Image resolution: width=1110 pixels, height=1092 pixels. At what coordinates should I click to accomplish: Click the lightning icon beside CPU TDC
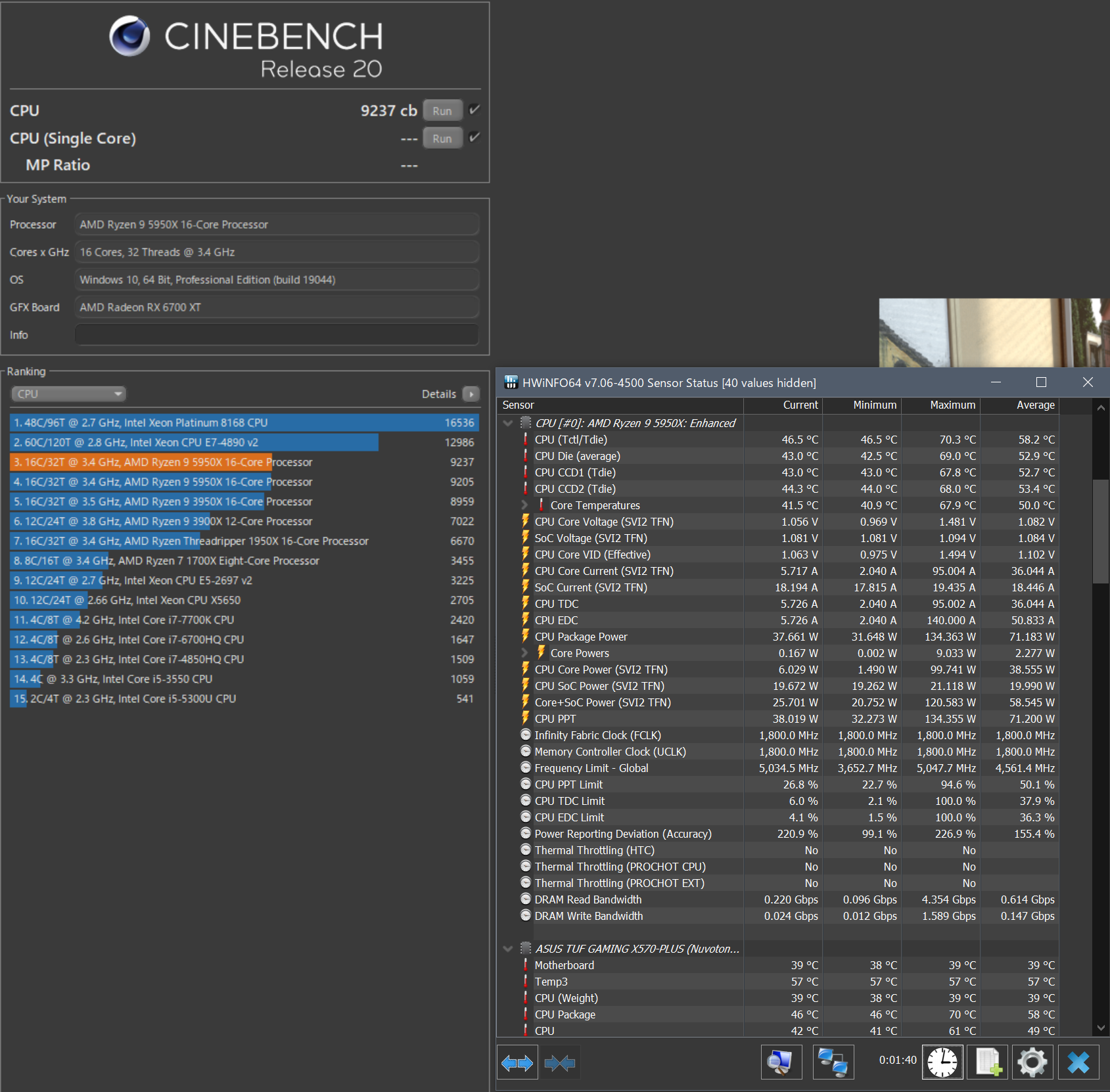[x=525, y=603]
